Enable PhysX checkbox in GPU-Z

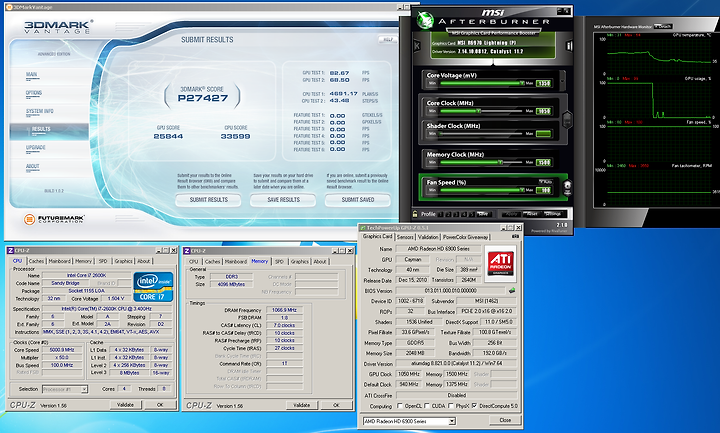pos(450,406)
